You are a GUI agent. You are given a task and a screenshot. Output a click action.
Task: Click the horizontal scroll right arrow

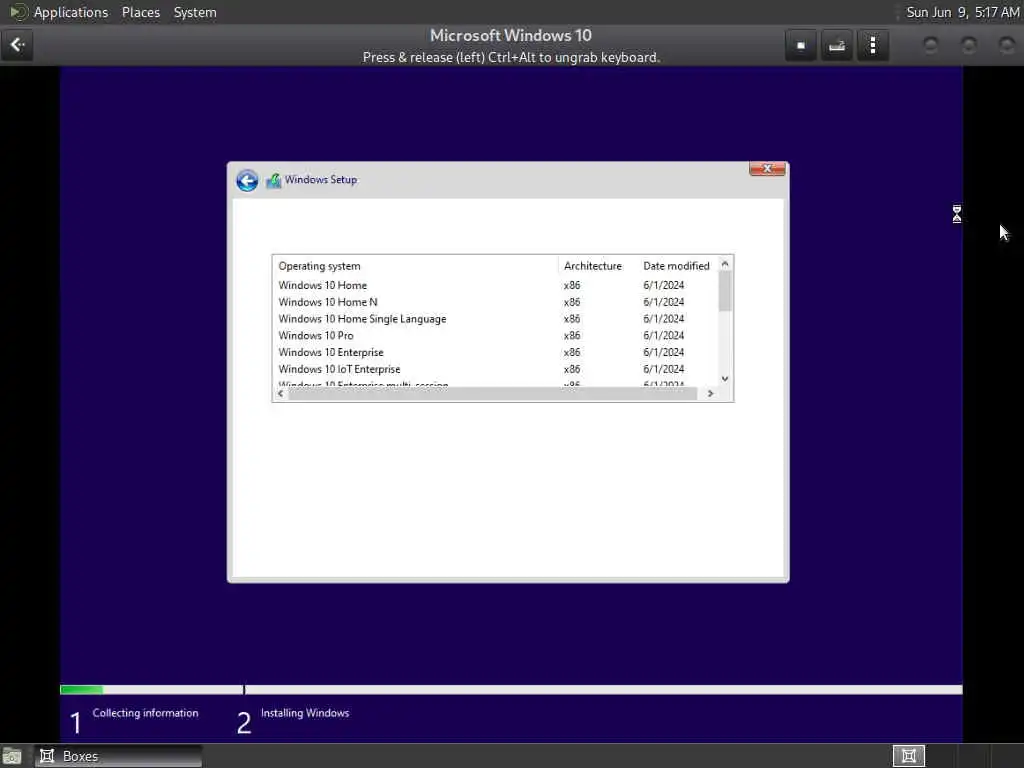(x=711, y=393)
